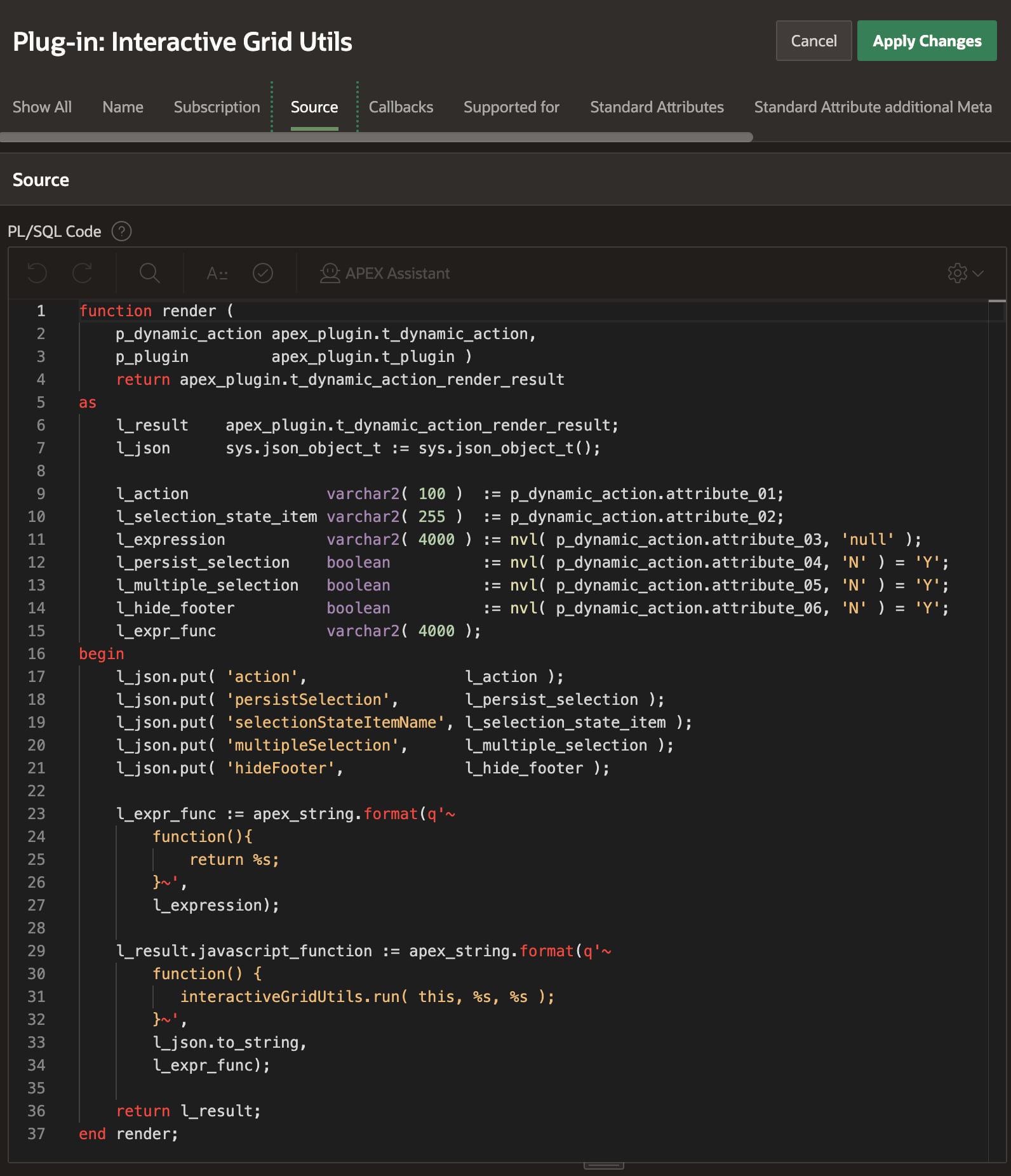1011x1176 pixels.
Task: Go to the Subscription tab
Action: point(217,107)
